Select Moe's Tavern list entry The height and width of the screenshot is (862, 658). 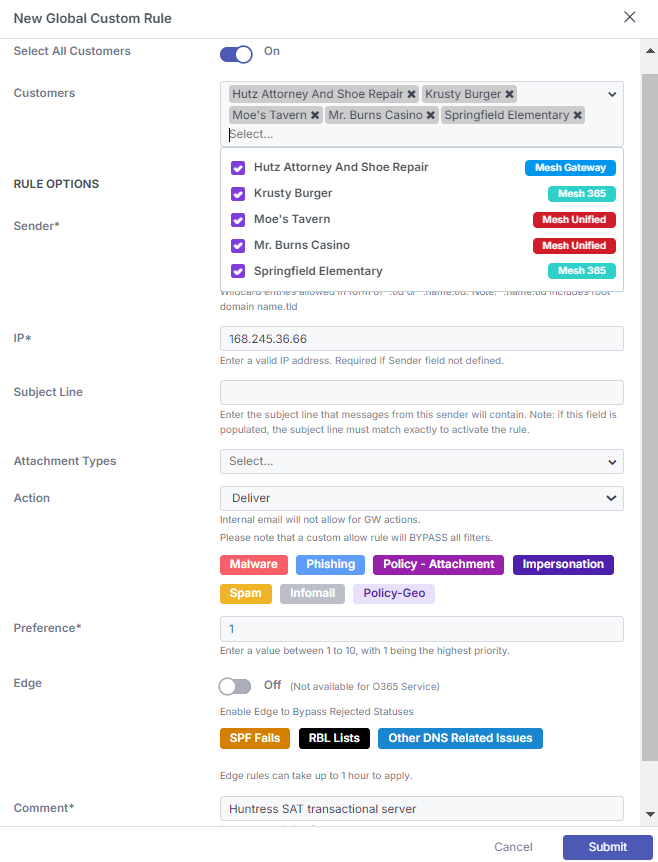click(422, 219)
